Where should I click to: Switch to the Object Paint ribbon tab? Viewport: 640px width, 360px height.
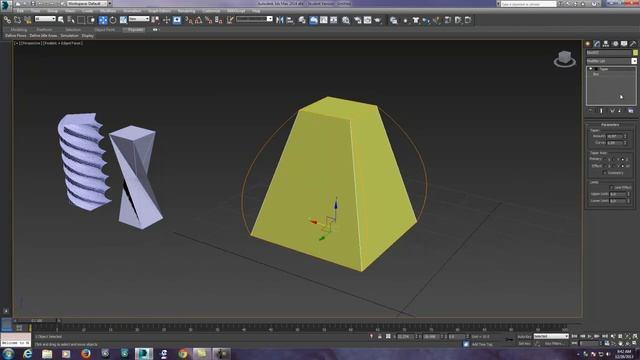click(x=104, y=30)
